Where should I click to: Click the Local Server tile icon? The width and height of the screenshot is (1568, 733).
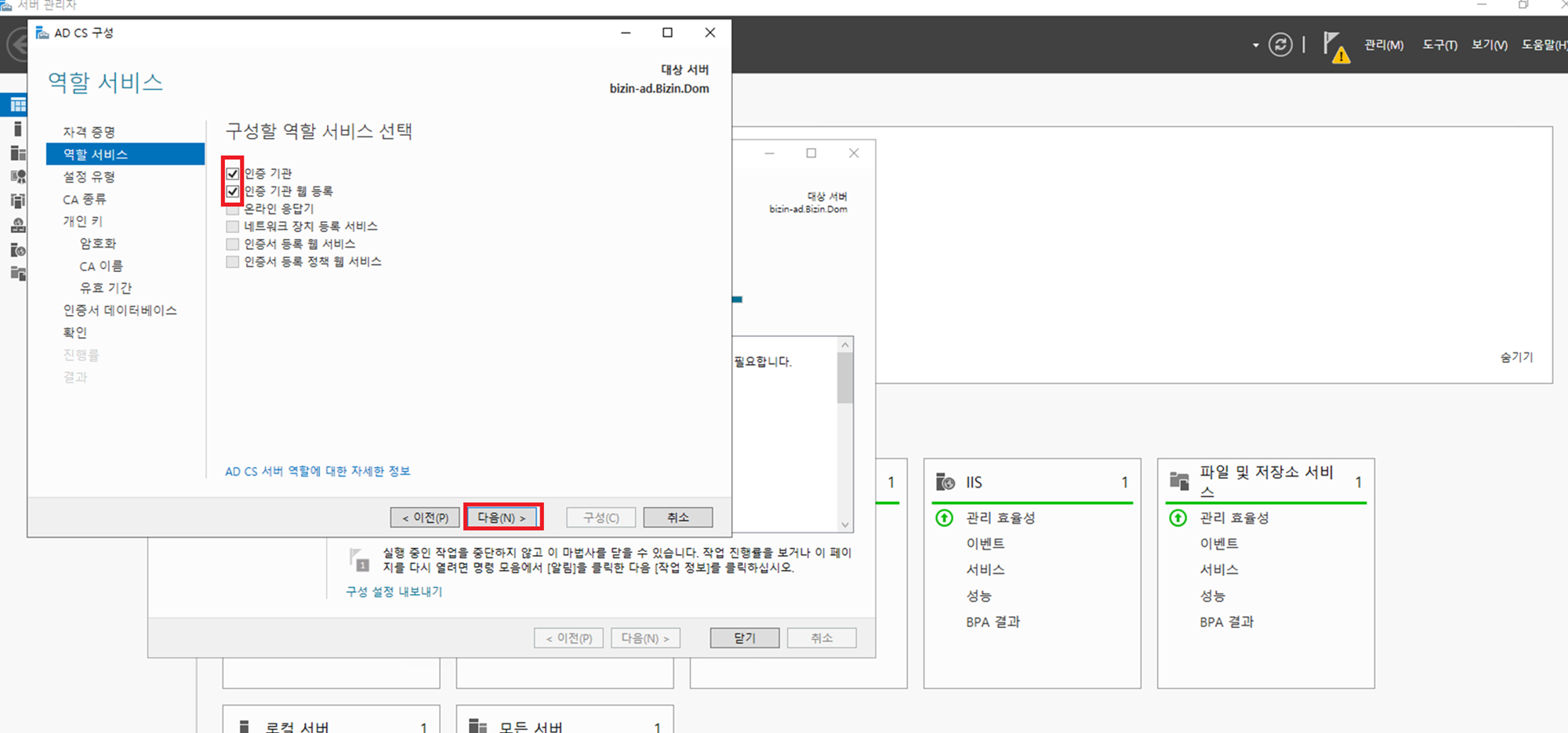[245, 727]
